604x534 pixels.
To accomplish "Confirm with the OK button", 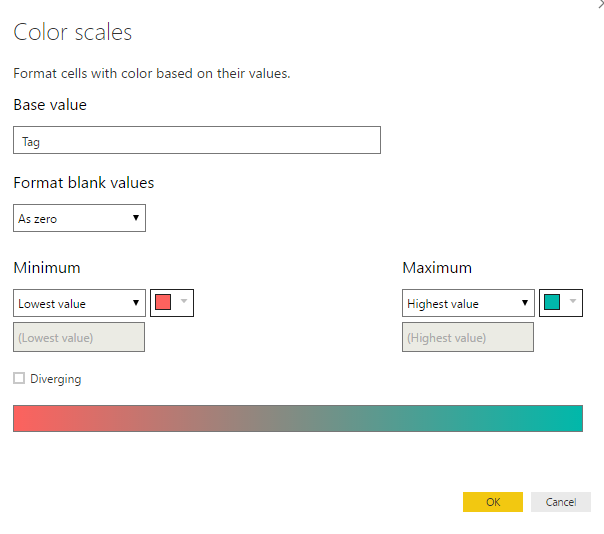I will pos(493,502).
